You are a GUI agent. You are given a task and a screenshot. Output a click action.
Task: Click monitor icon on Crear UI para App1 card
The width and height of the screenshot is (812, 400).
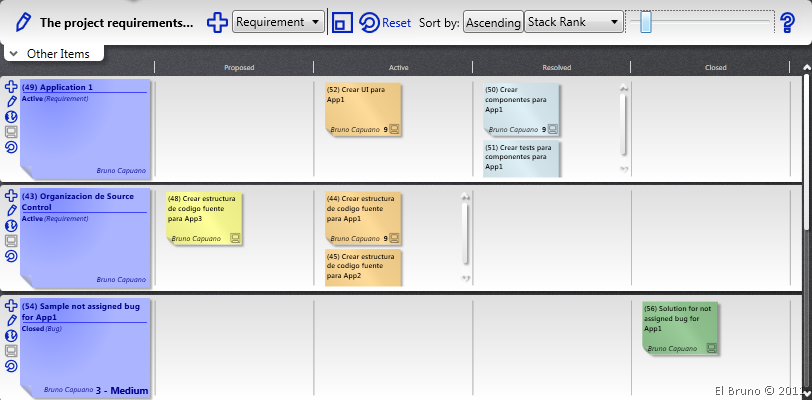[395, 129]
